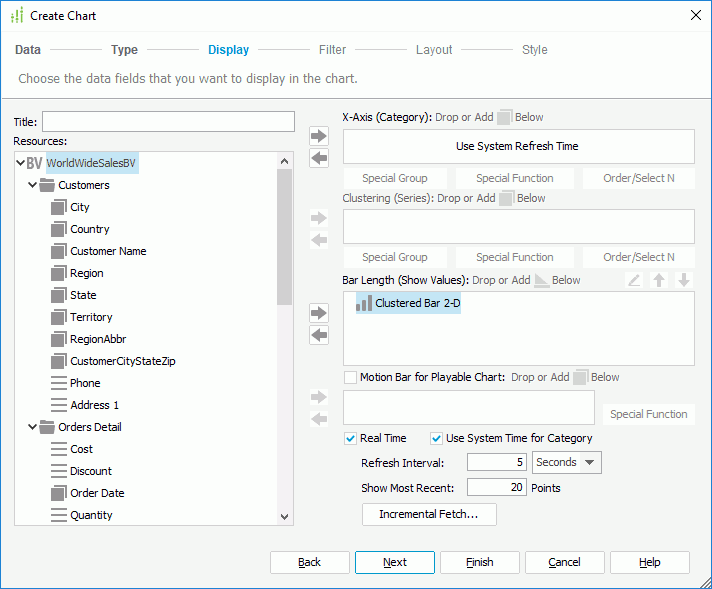Click the X-Axis Order/Select N button

coord(639,178)
